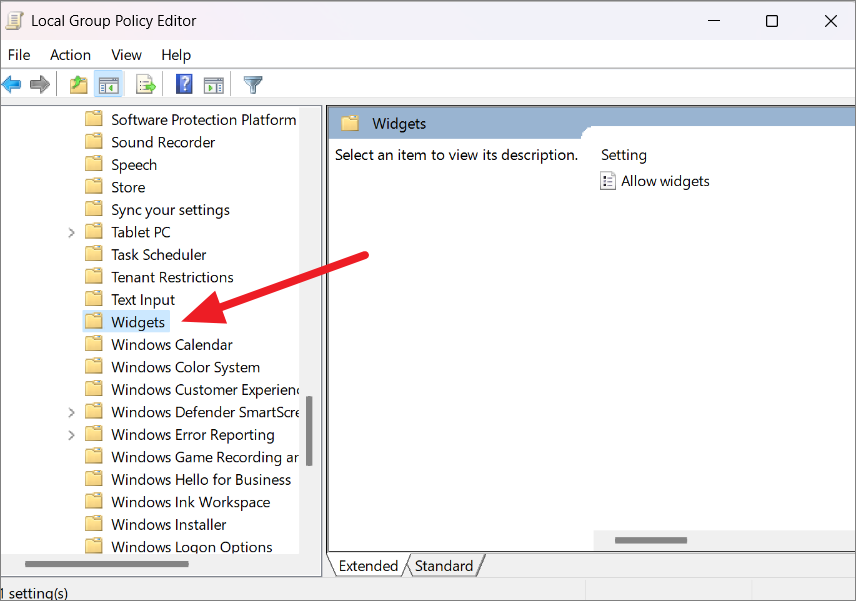
Task: Select Text Input in the tree
Action: (142, 300)
